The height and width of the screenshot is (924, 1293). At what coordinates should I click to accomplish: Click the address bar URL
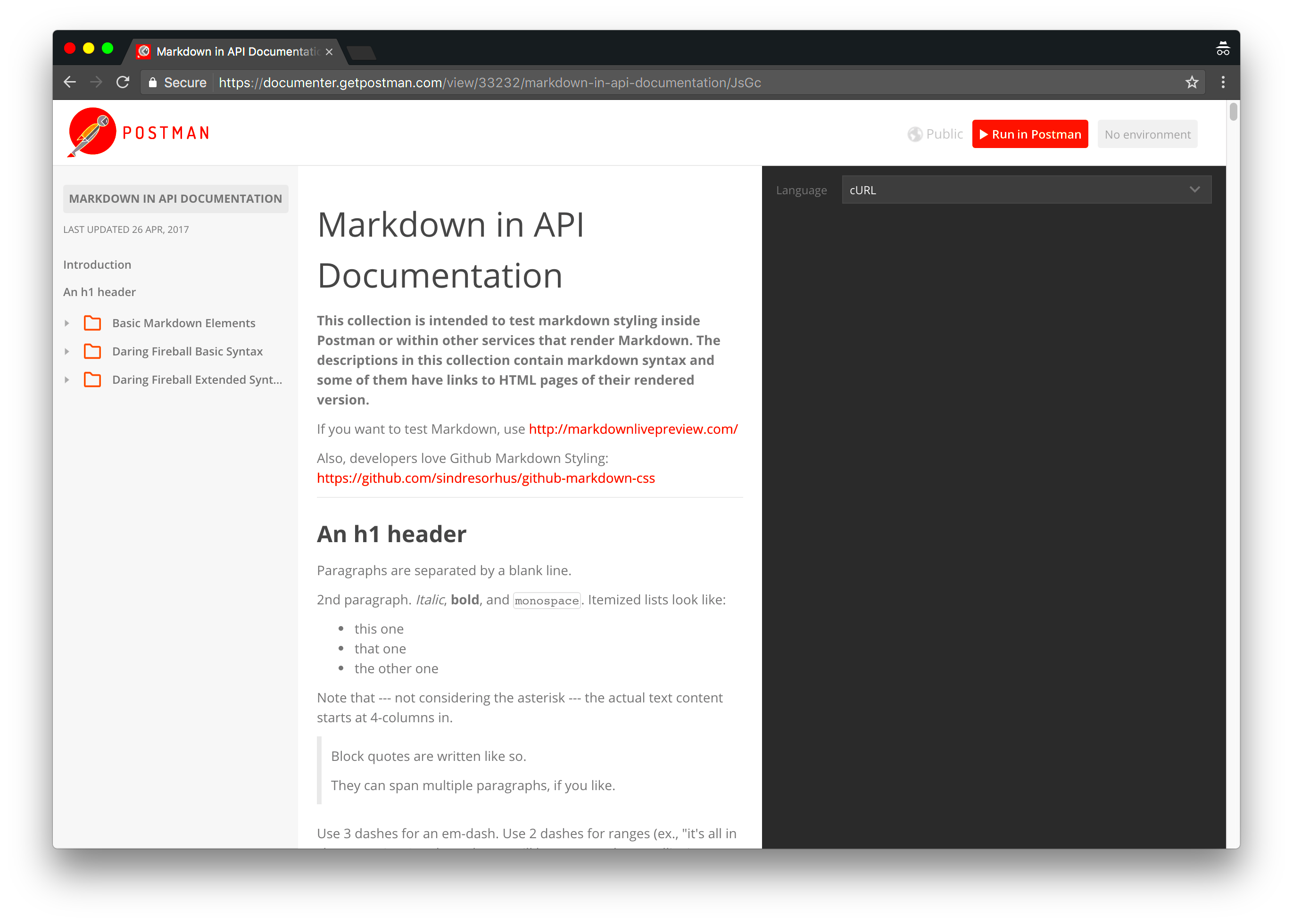pyautogui.click(x=489, y=82)
